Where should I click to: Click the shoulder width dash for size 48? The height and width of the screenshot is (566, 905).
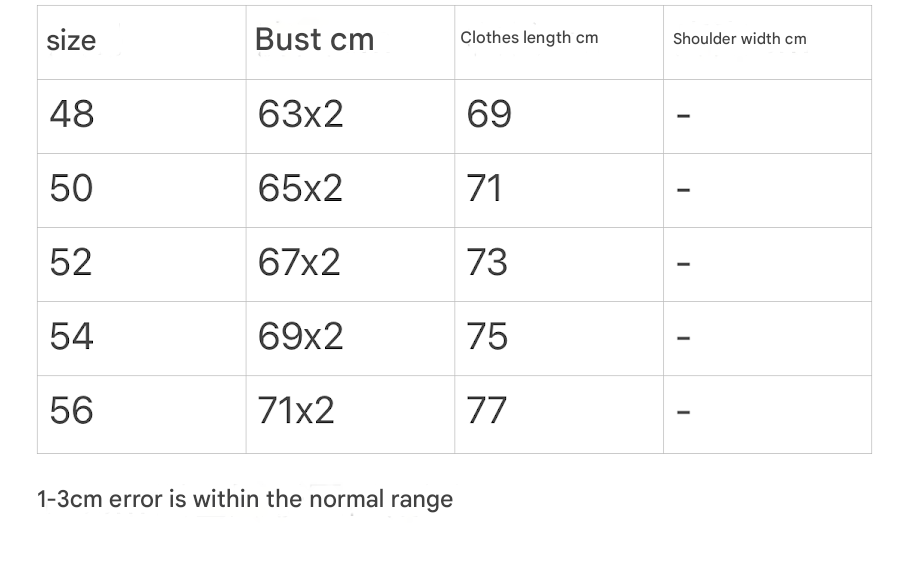684,116
